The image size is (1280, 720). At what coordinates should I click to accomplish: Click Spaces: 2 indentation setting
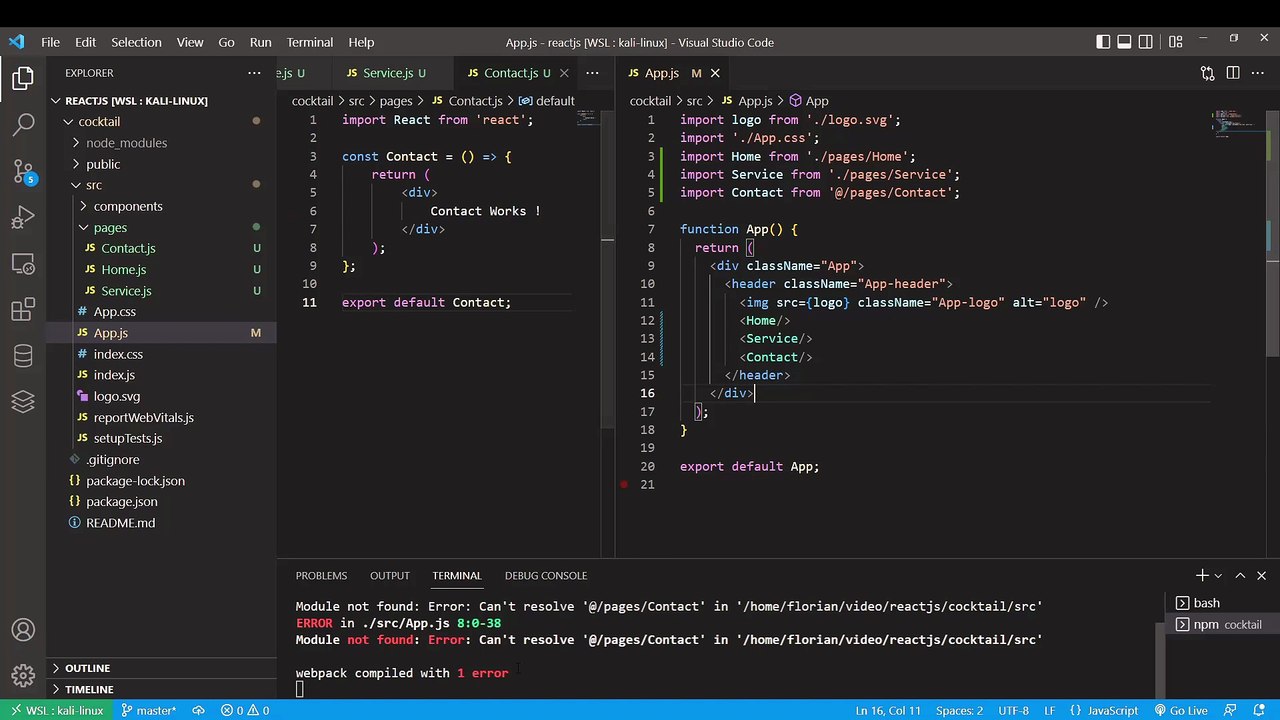tap(959, 710)
